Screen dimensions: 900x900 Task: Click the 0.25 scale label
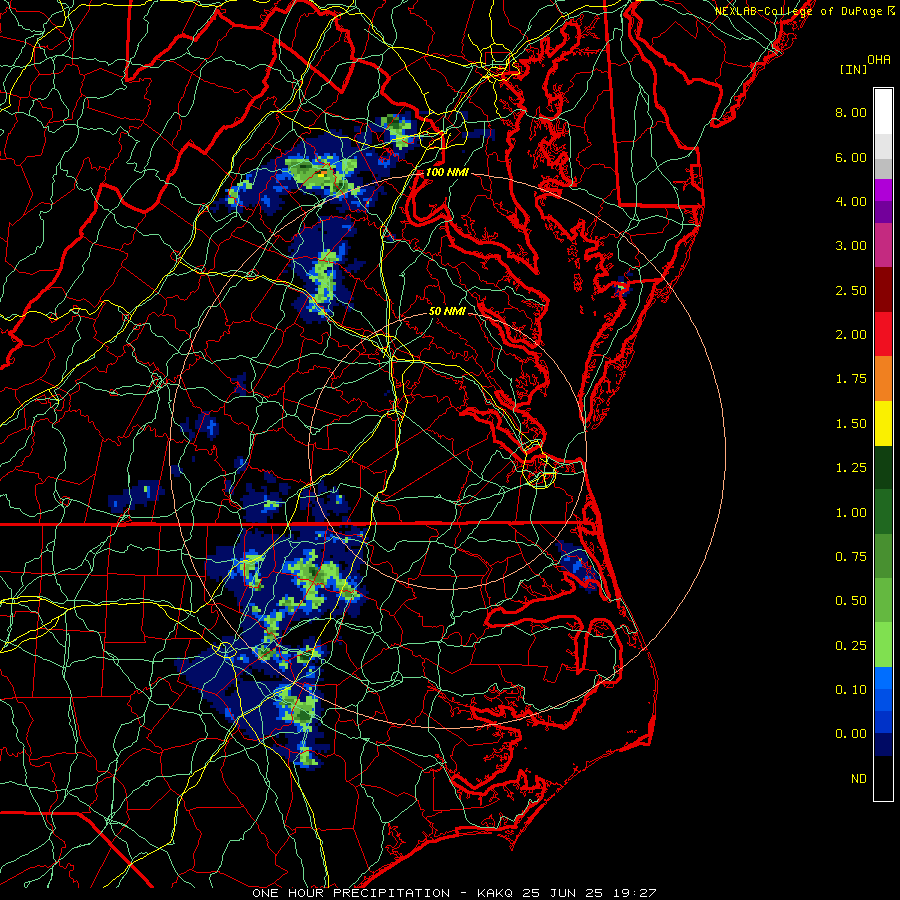coord(851,646)
